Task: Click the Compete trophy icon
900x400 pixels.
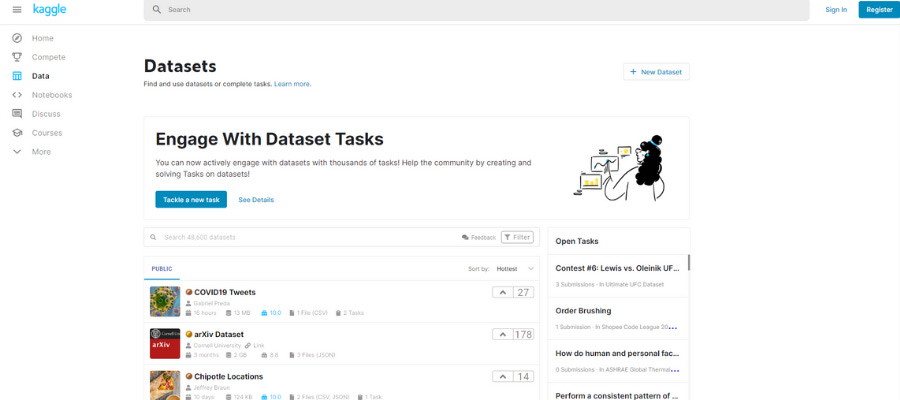Action: 17,57
